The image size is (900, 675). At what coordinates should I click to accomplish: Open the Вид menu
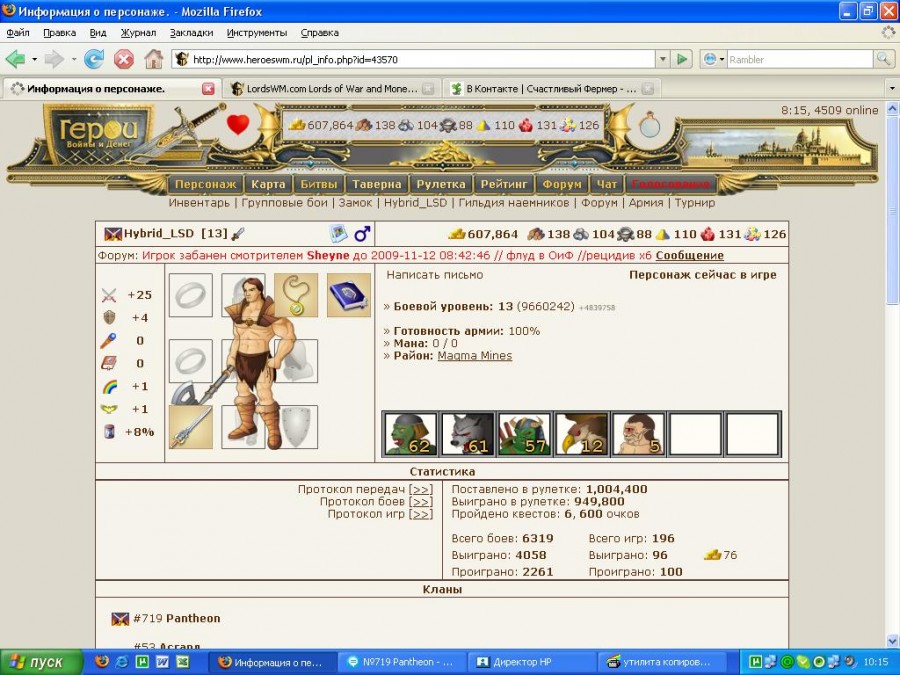pos(98,33)
